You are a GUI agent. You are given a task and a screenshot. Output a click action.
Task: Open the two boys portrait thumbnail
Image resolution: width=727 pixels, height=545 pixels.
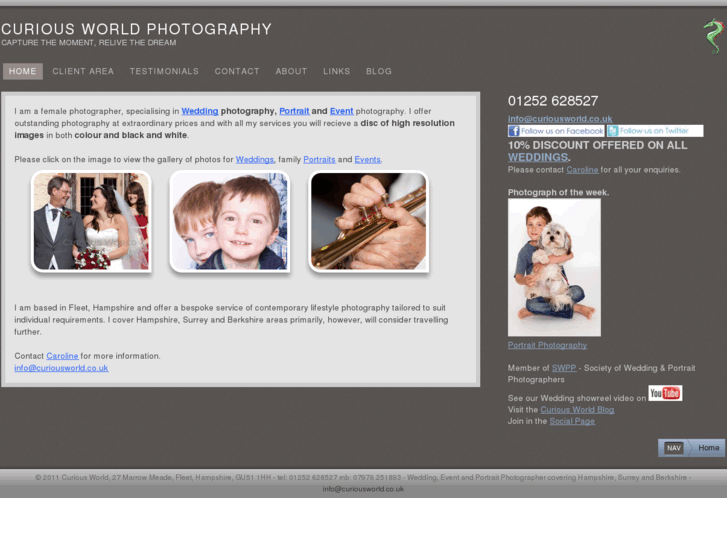(x=230, y=221)
